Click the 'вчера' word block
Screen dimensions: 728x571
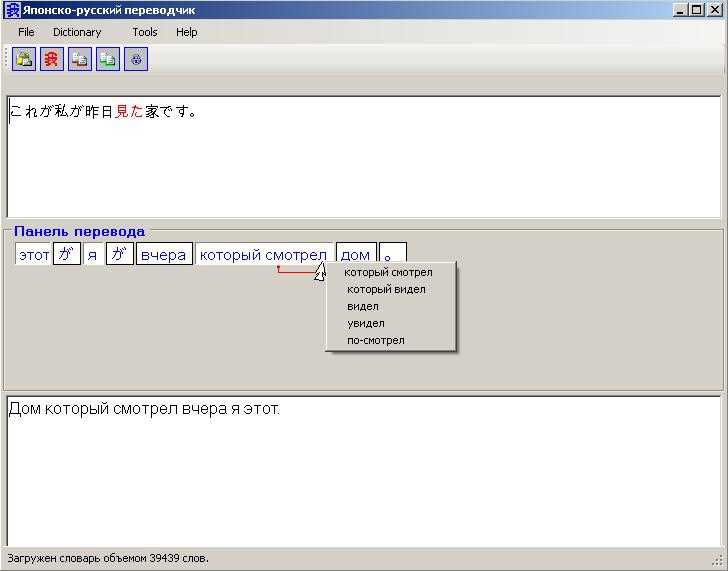tap(164, 254)
